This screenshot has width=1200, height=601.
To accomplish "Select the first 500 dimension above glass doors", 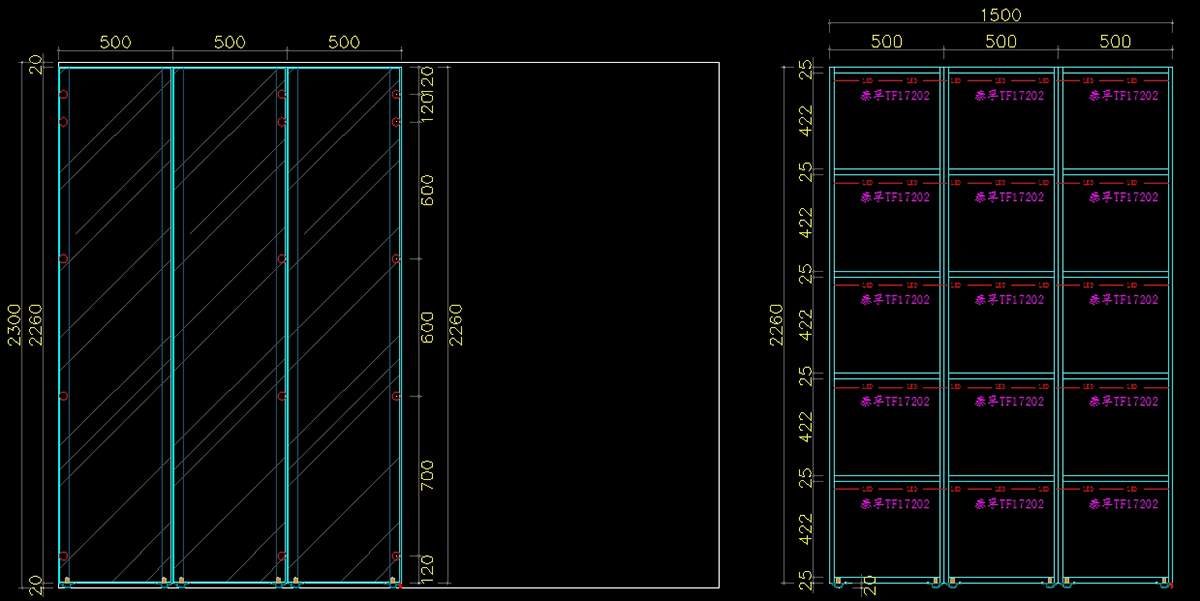I will click(114, 42).
